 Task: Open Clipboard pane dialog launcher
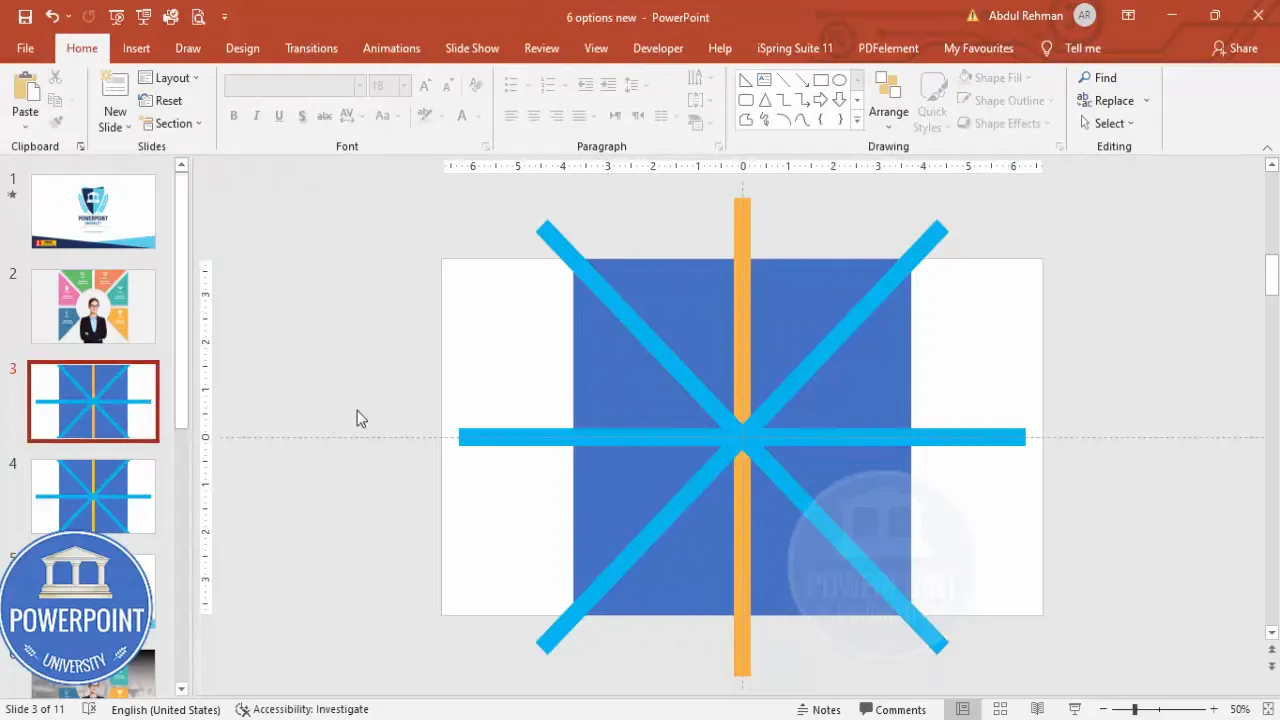pos(81,147)
